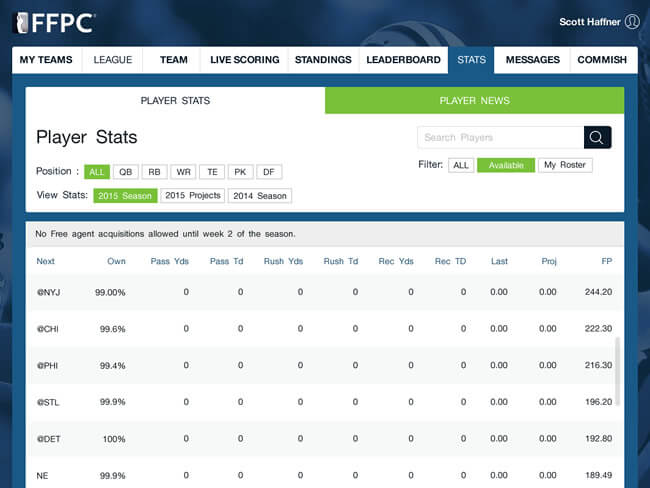The image size is (650, 488).
Task: Click the 222.30 FP value
Action: click(598, 328)
